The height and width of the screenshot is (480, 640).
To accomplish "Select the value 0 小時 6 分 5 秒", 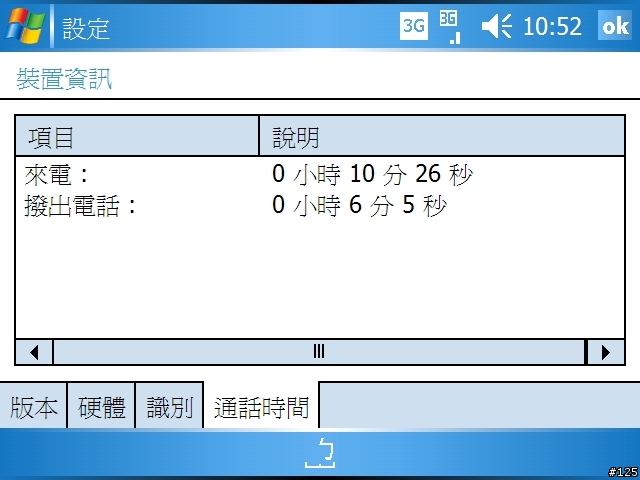I will pyautogui.click(x=360, y=205).
